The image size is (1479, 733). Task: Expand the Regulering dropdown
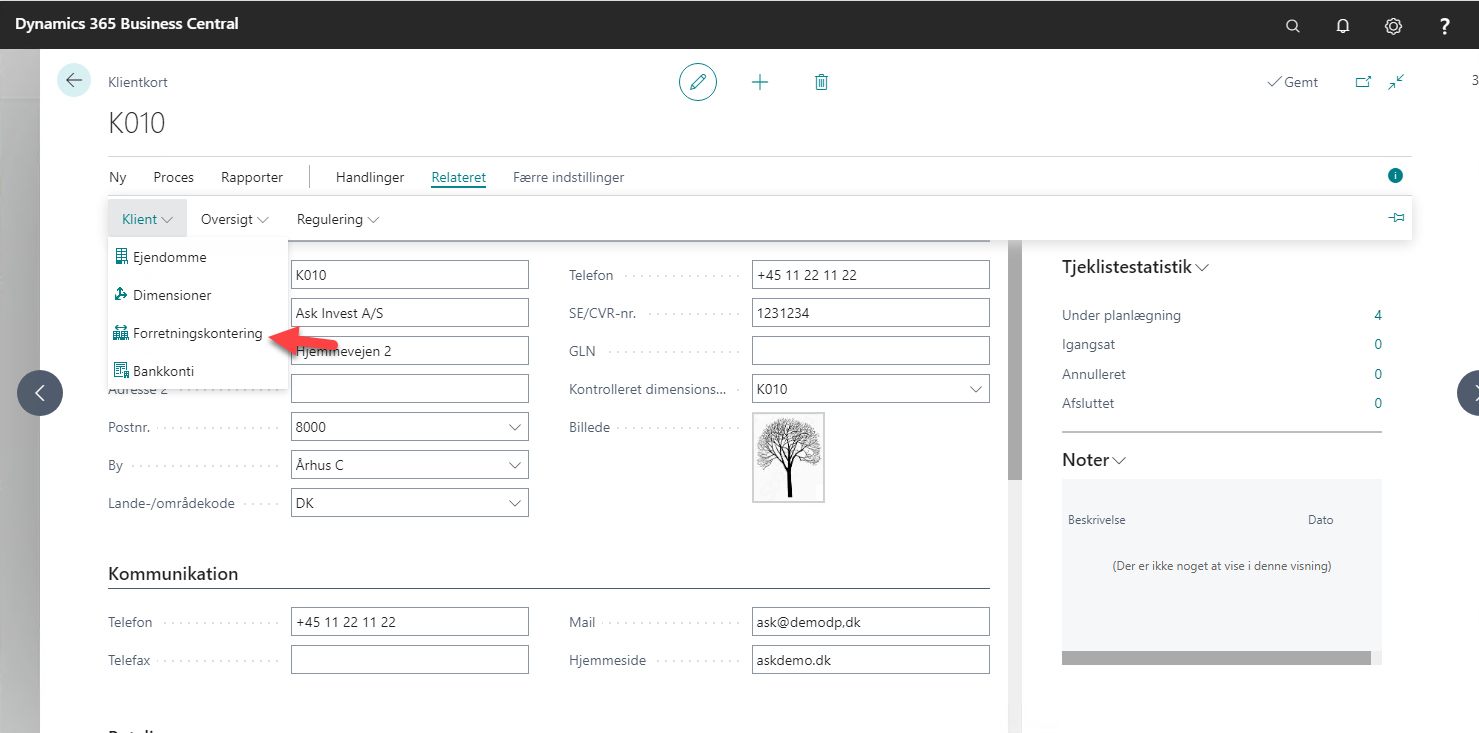(x=338, y=219)
